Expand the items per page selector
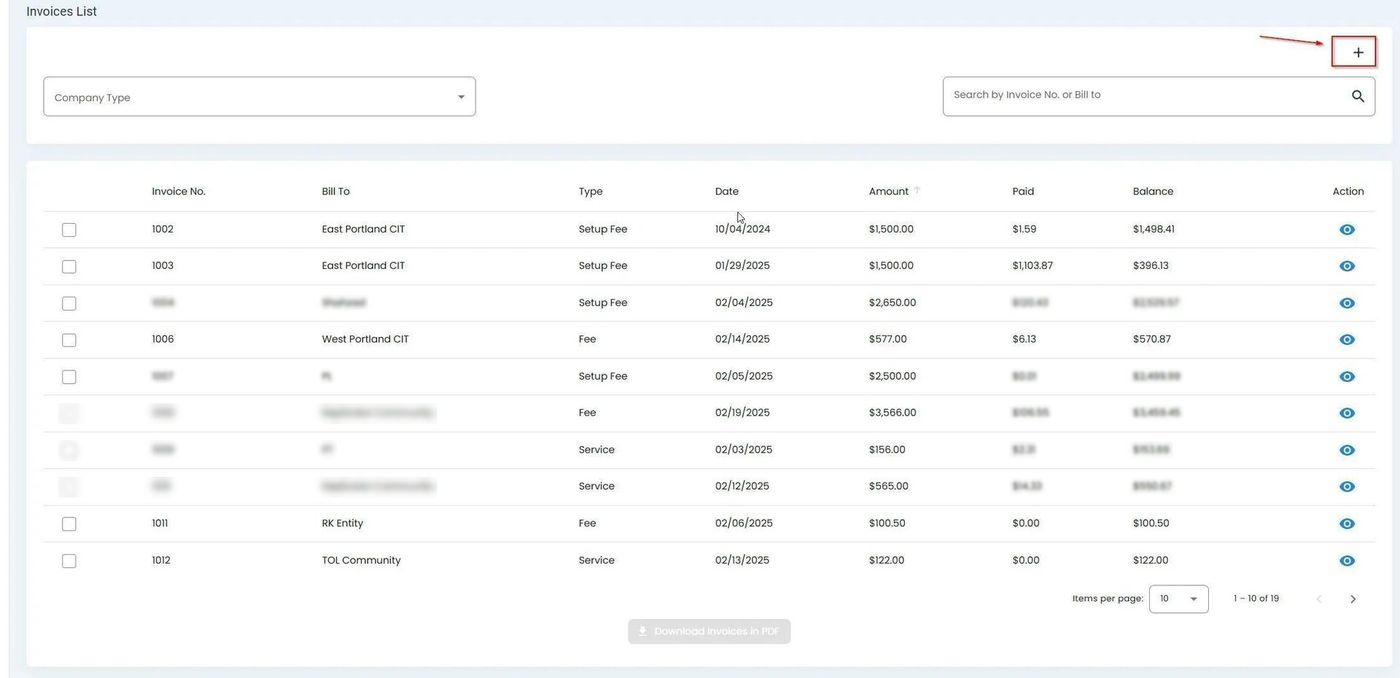Viewport: 1400px width, 678px height. point(1178,599)
